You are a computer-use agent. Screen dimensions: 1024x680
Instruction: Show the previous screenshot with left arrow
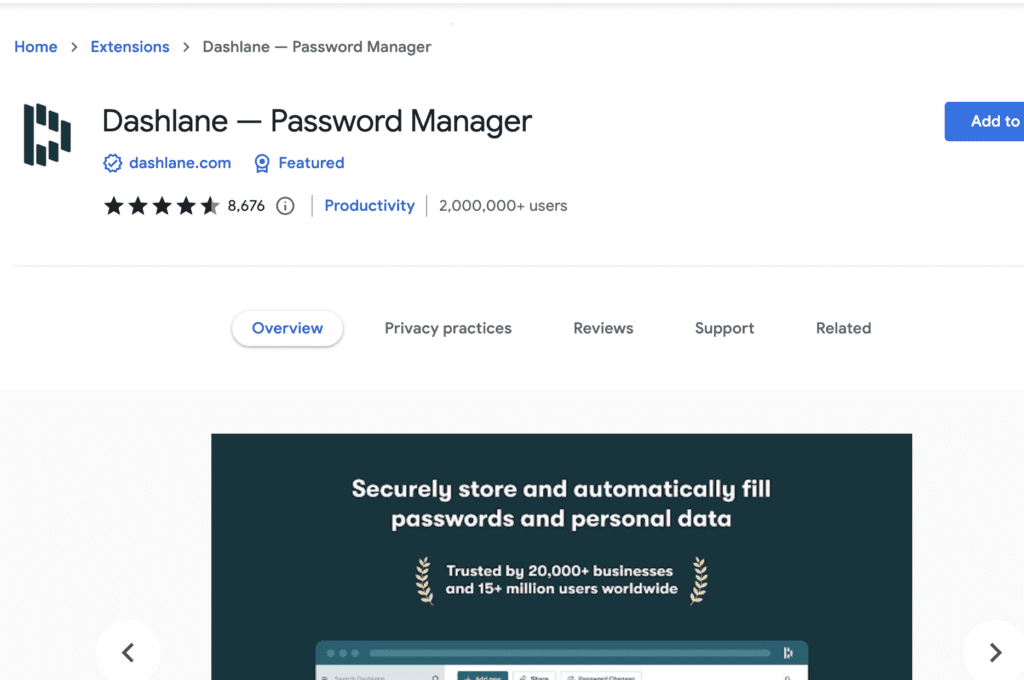click(128, 652)
